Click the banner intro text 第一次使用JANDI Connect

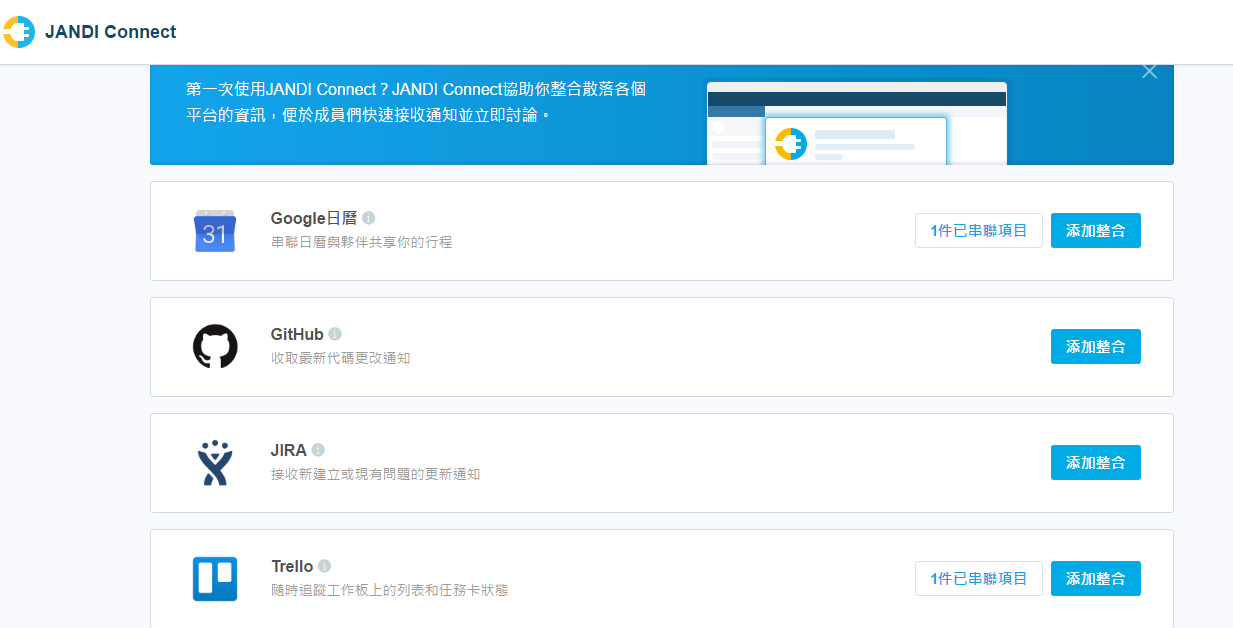(x=416, y=102)
